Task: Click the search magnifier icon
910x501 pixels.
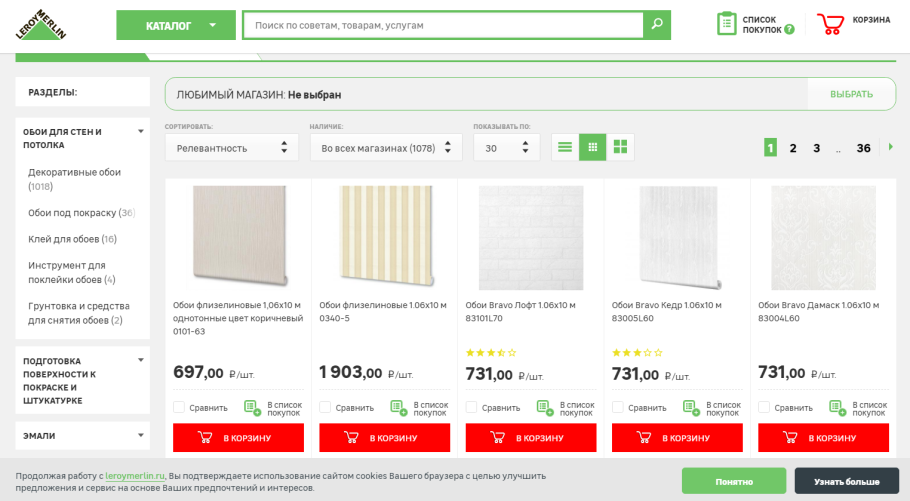Action: point(657,25)
